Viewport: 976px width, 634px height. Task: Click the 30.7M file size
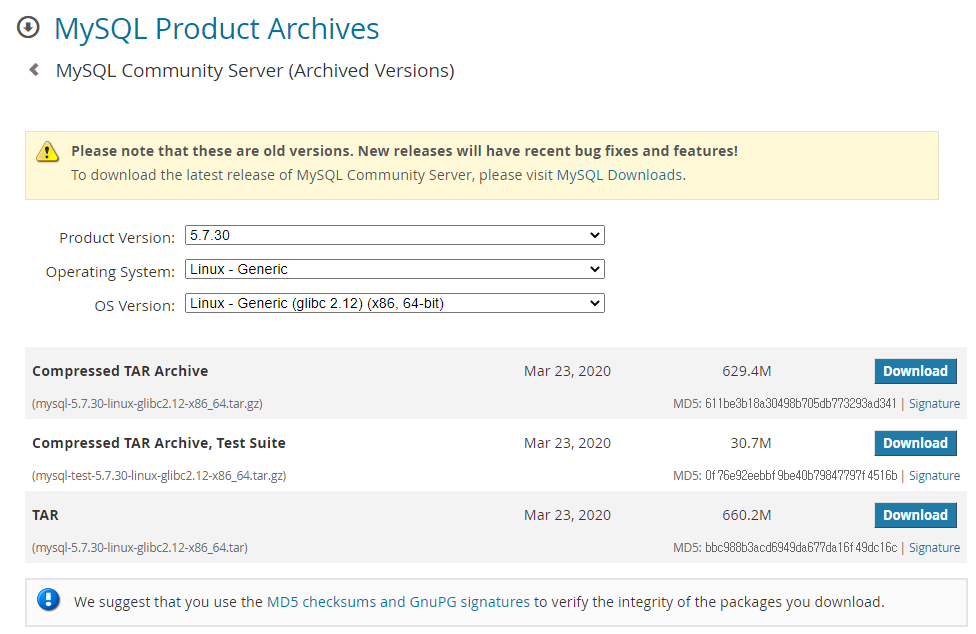pyautogui.click(x=751, y=444)
